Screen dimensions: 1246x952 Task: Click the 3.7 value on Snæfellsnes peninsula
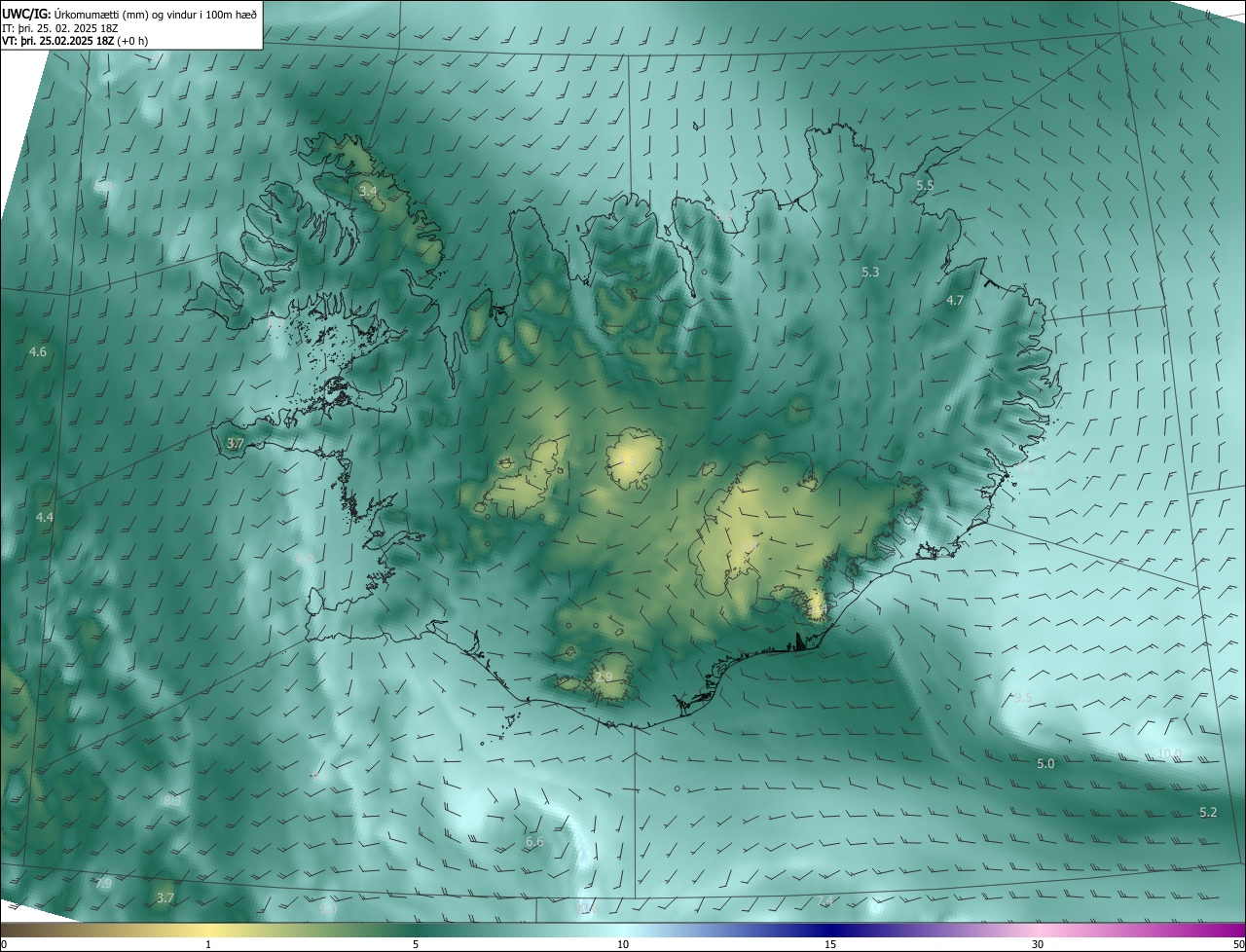235,444
